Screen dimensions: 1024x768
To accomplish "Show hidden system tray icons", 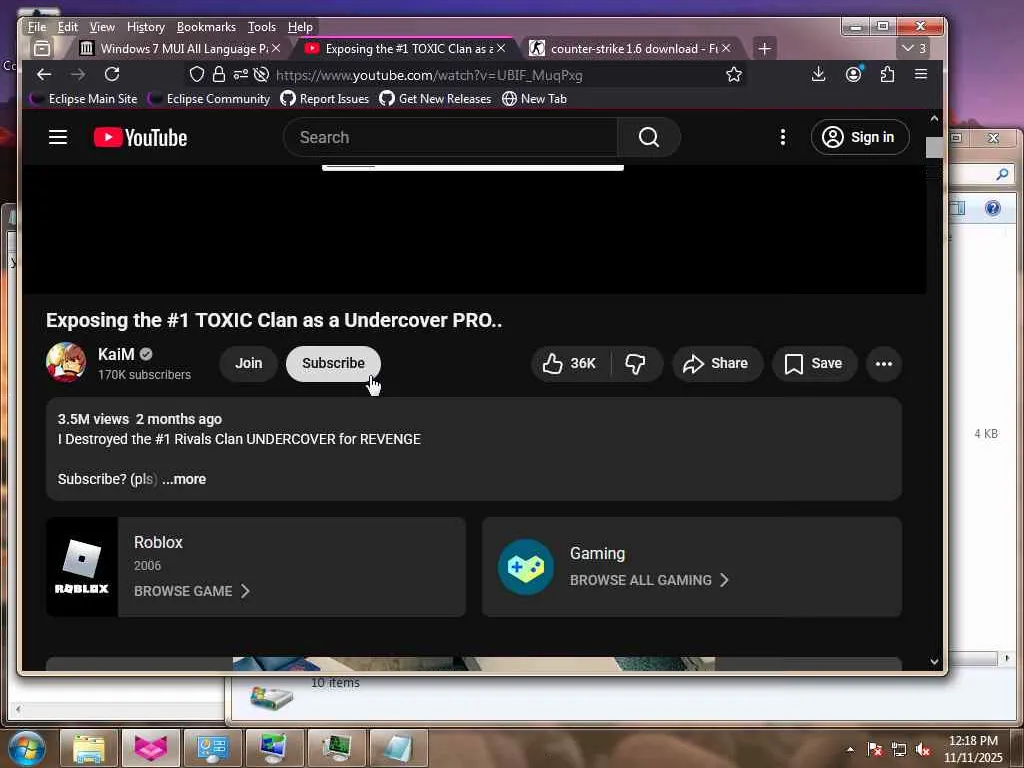I will tap(850, 750).
